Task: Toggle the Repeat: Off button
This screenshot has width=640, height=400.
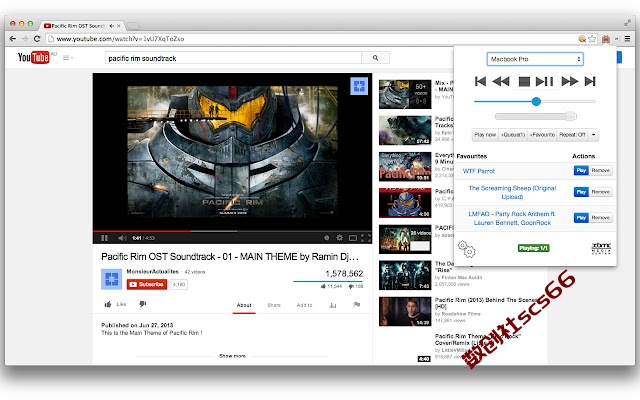Action: tap(572, 135)
